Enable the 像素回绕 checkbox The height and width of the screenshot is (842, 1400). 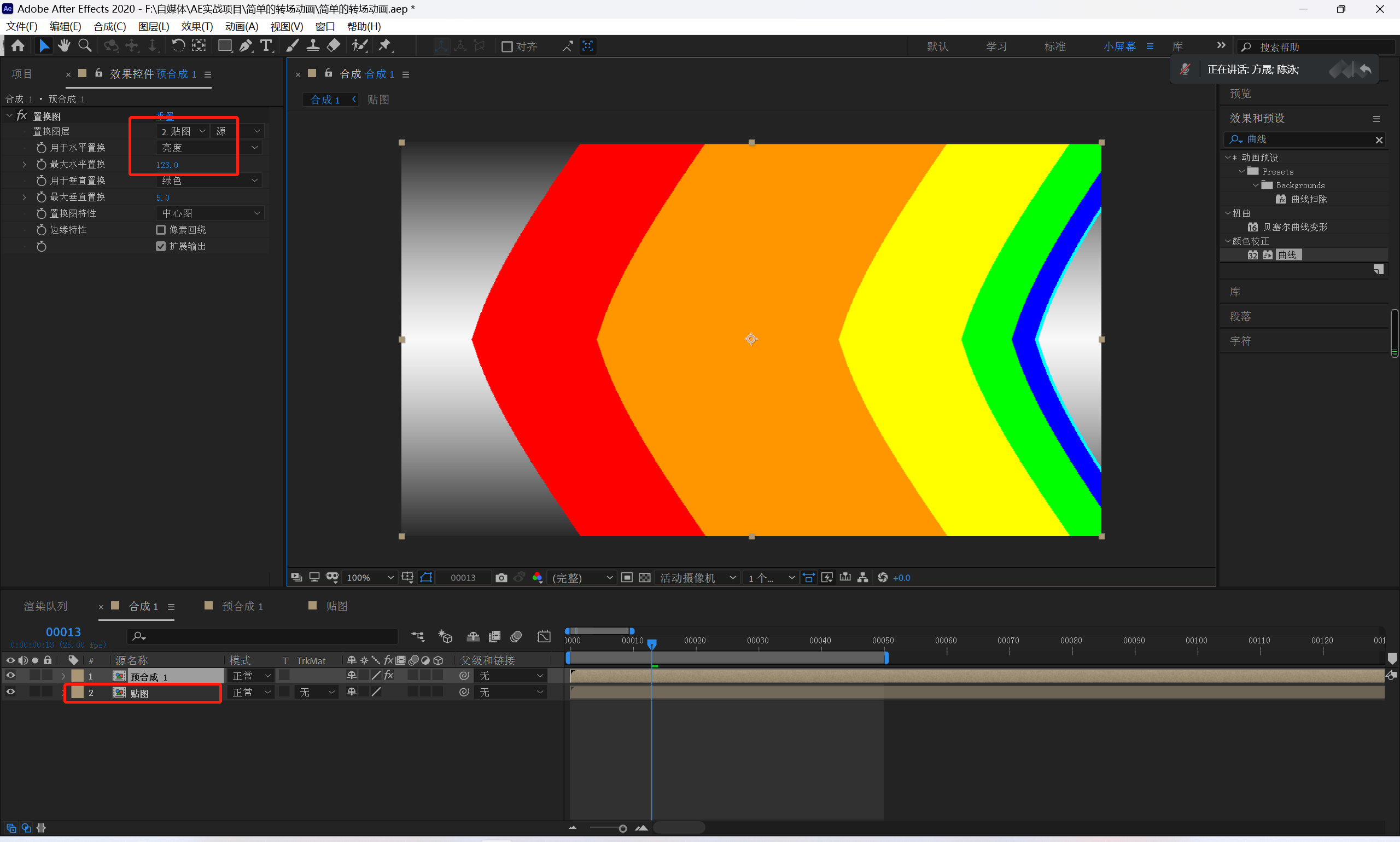click(x=160, y=229)
